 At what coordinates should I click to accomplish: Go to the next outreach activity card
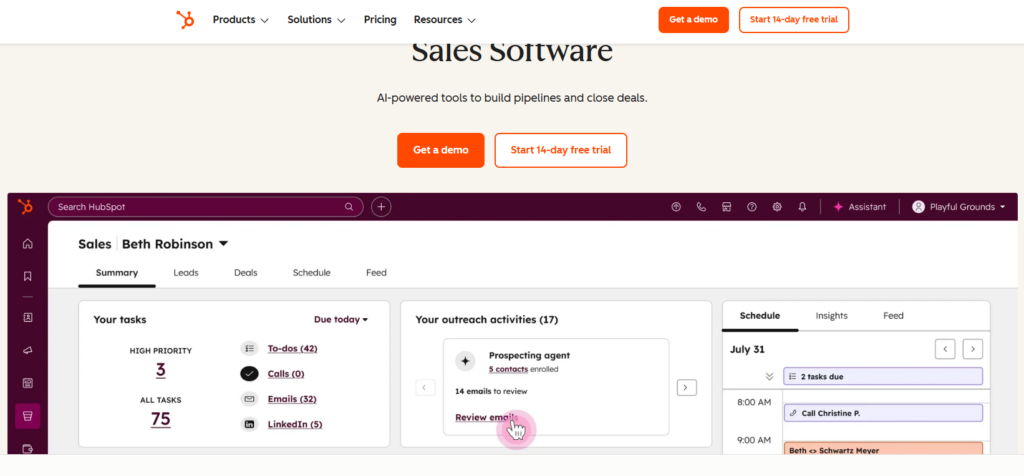(686, 388)
